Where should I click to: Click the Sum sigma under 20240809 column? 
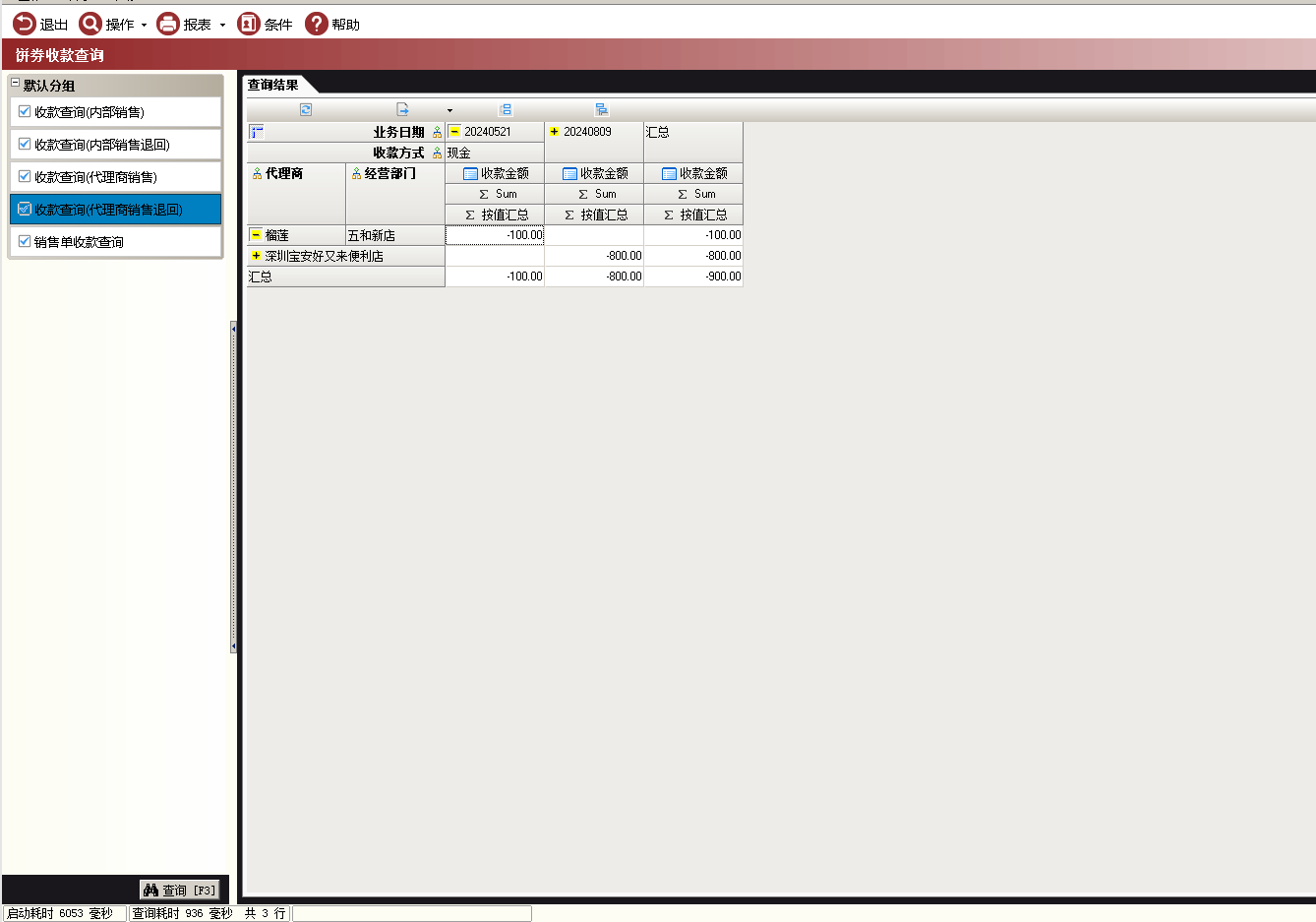[583, 195]
